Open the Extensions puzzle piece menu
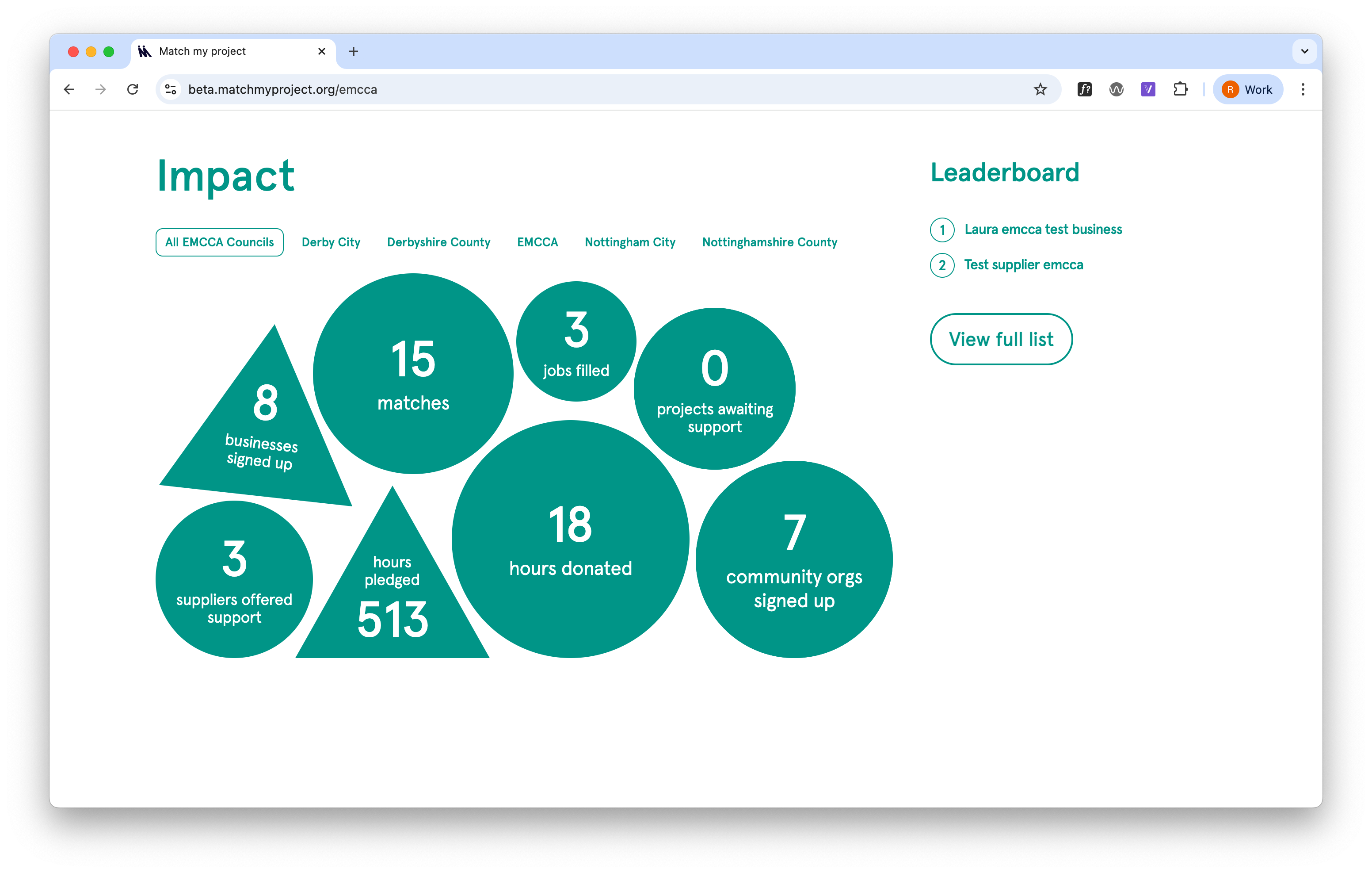The image size is (1372, 873). pyautogui.click(x=1180, y=89)
